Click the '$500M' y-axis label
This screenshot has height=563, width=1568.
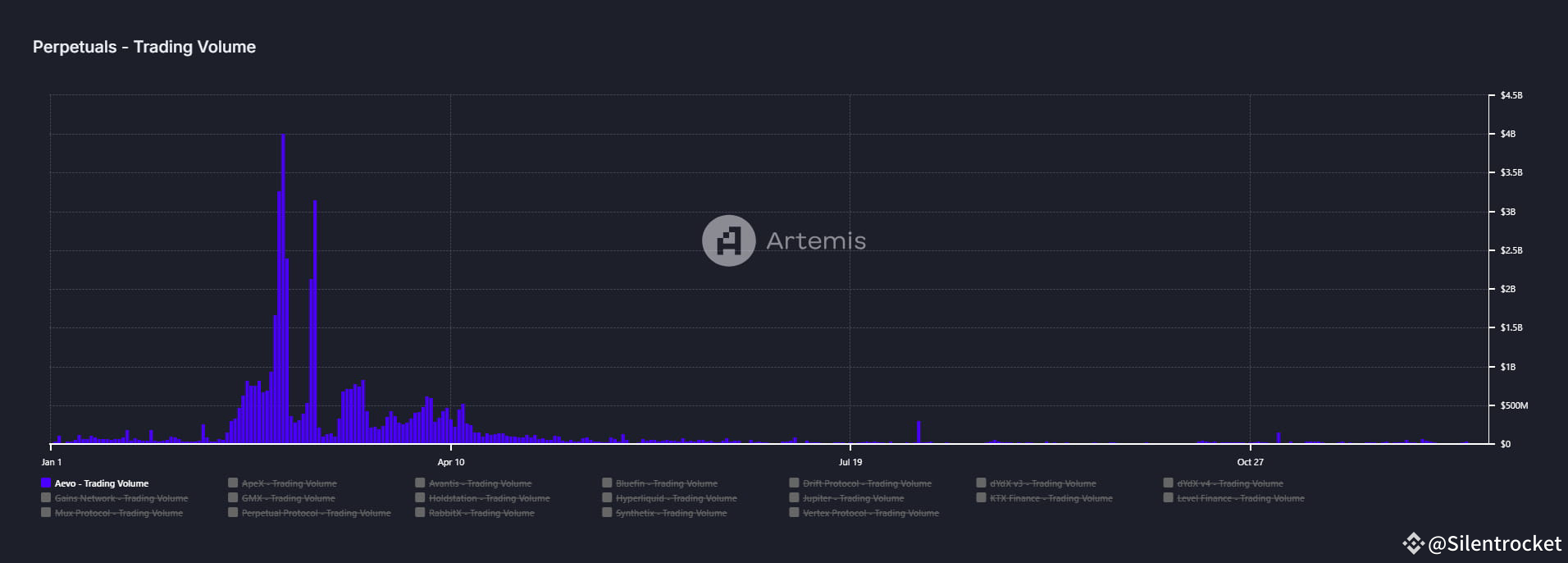1514,405
